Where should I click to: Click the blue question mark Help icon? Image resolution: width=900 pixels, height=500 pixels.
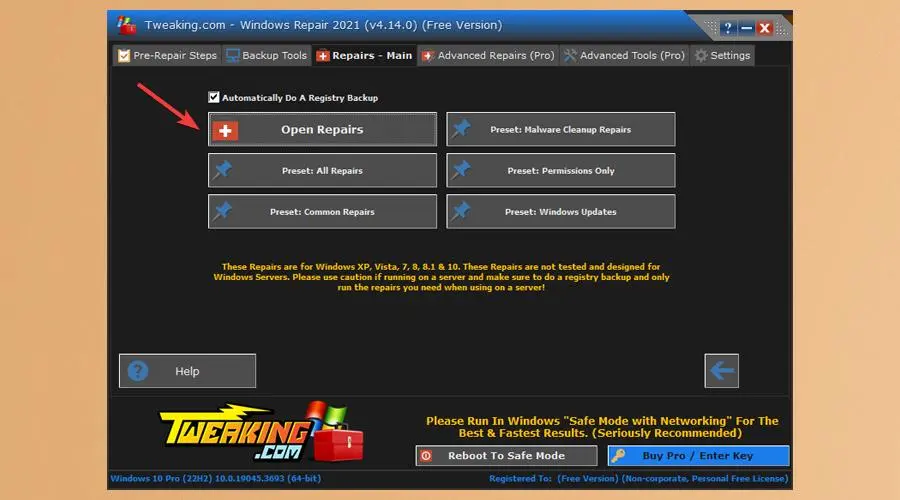tap(138, 371)
